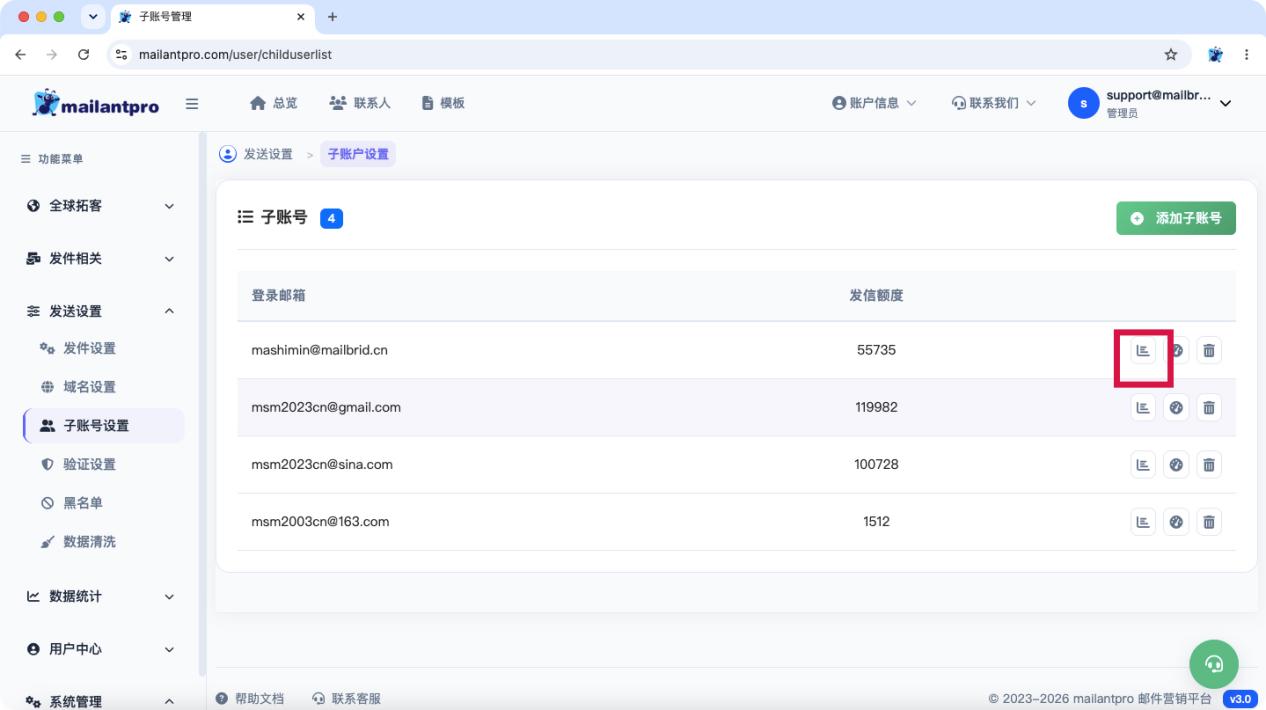Open the green customer support chat bubble
This screenshot has width=1266, height=710.
[1214, 663]
